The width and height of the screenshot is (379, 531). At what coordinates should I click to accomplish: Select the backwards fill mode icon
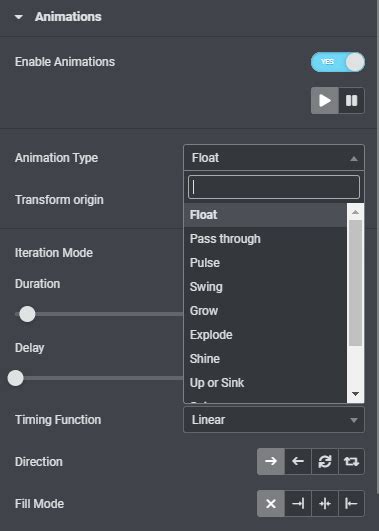click(x=351, y=504)
